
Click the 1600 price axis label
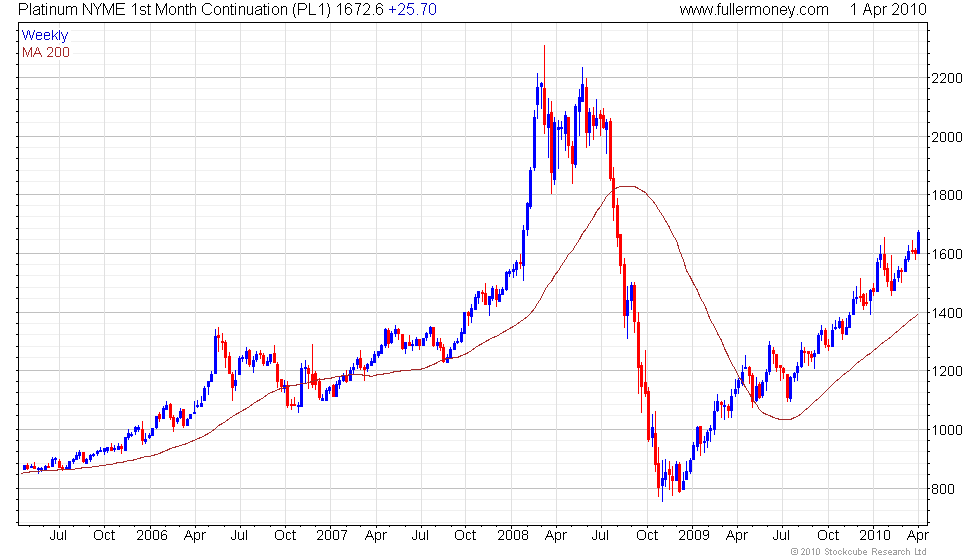point(947,254)
